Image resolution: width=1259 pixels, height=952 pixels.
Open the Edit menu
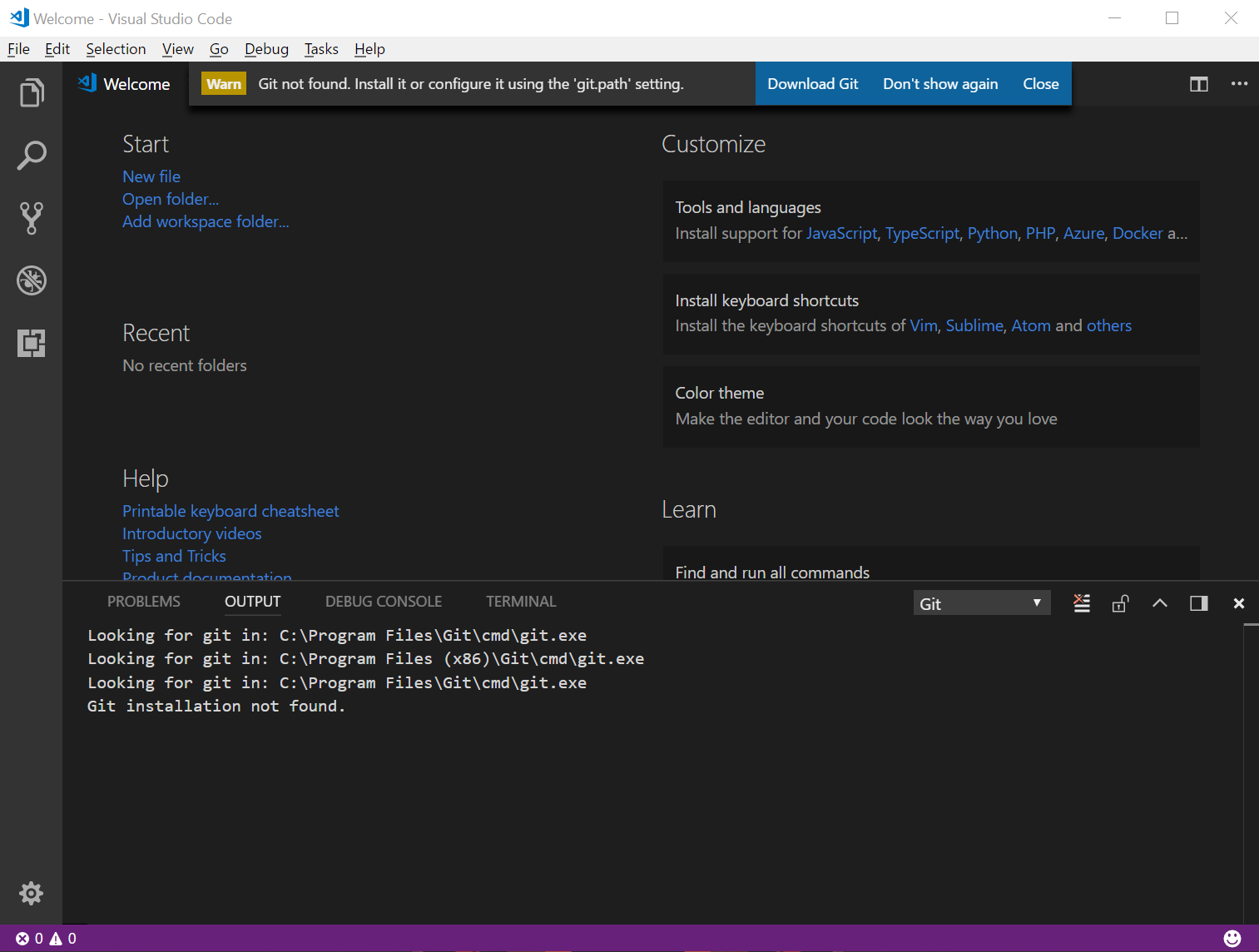click(57, 49)
